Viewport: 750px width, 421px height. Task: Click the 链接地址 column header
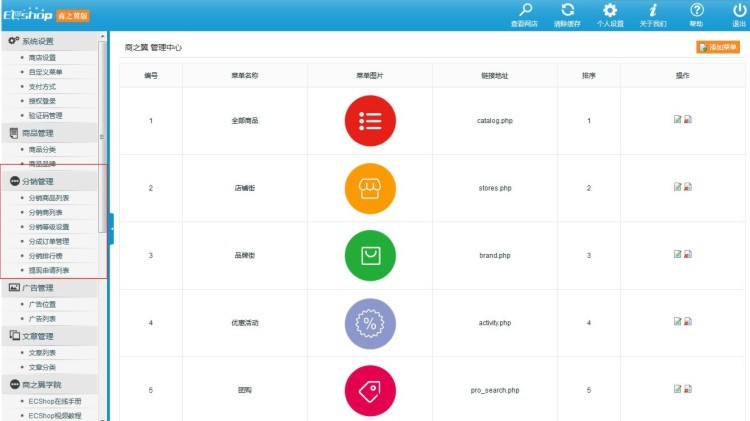[x=495, y=75]
